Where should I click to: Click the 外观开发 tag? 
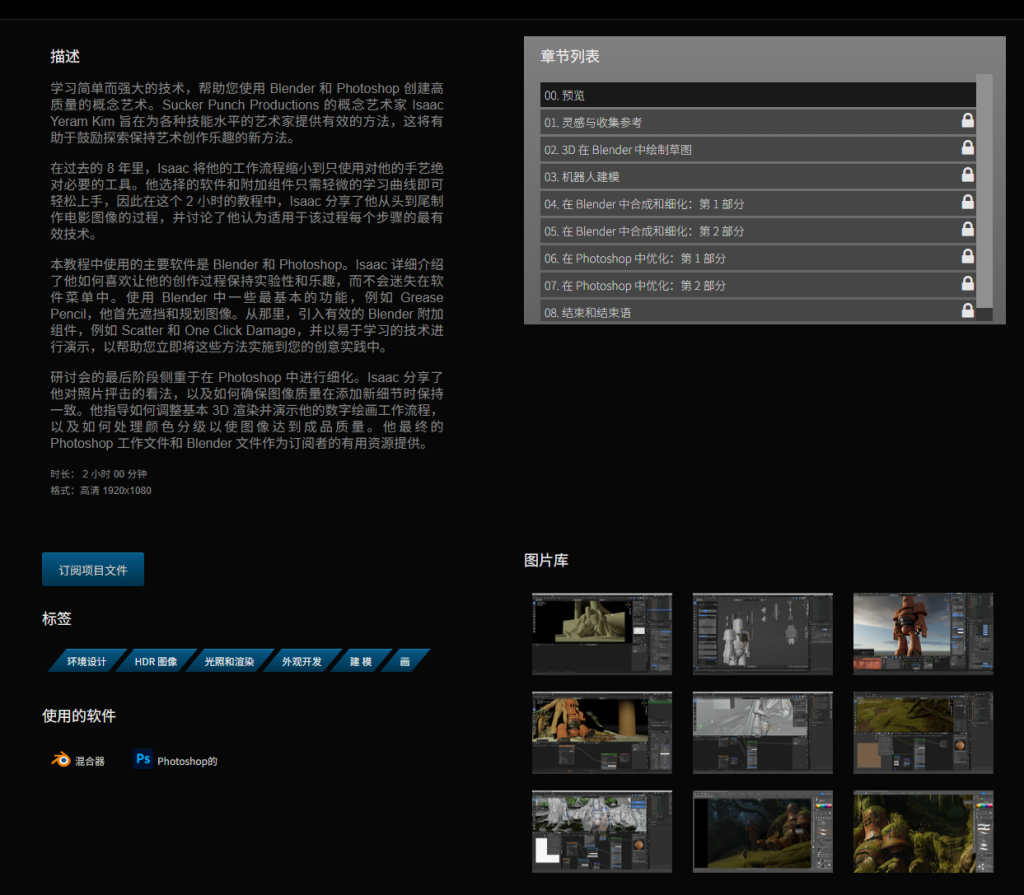pyautogui.click(x=302, y=661)
